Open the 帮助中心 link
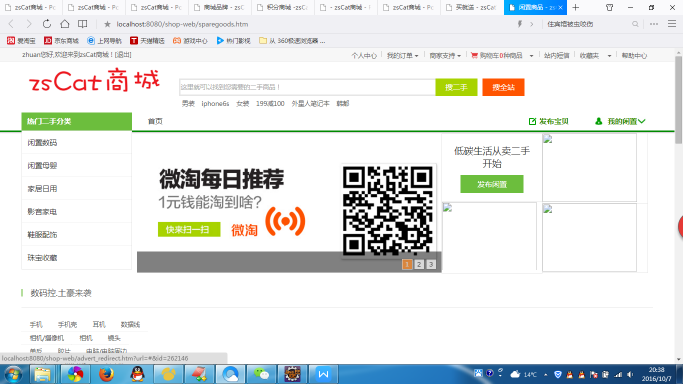The image size is (683, 384). [x=634, y=55]
